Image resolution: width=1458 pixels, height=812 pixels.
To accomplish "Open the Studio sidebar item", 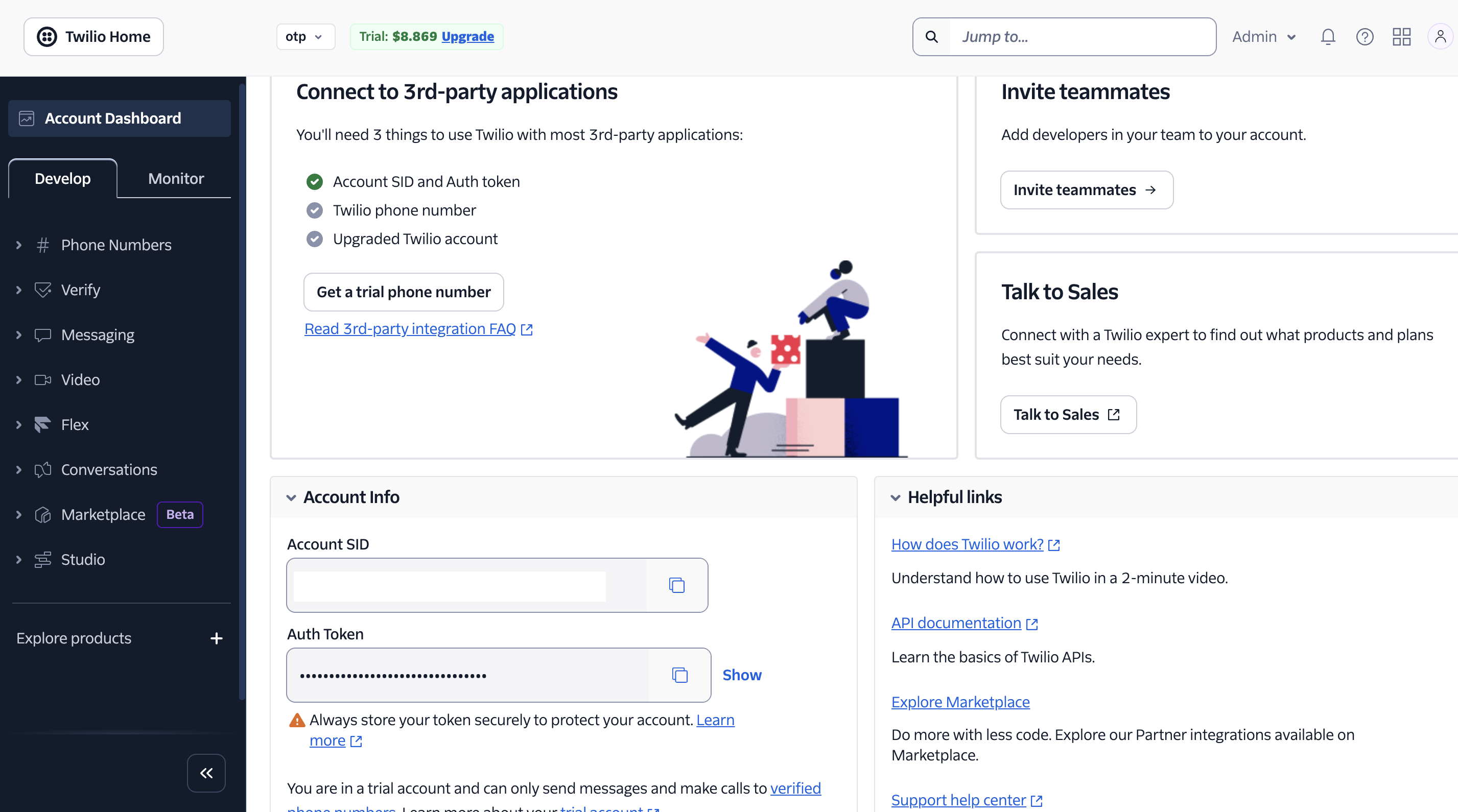I will pos(83,560).
